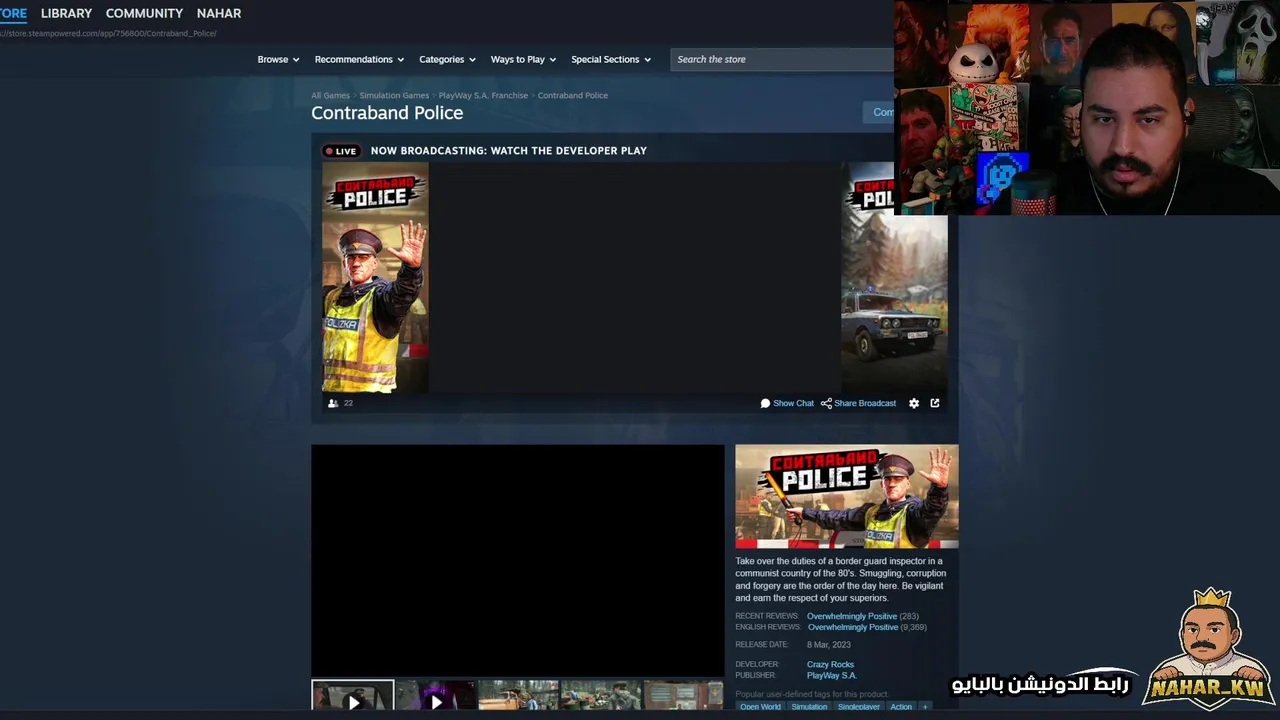1280x720 pixels.
Task: Switch to the LIBRARY tab
Action: click(x=66, y=13)
